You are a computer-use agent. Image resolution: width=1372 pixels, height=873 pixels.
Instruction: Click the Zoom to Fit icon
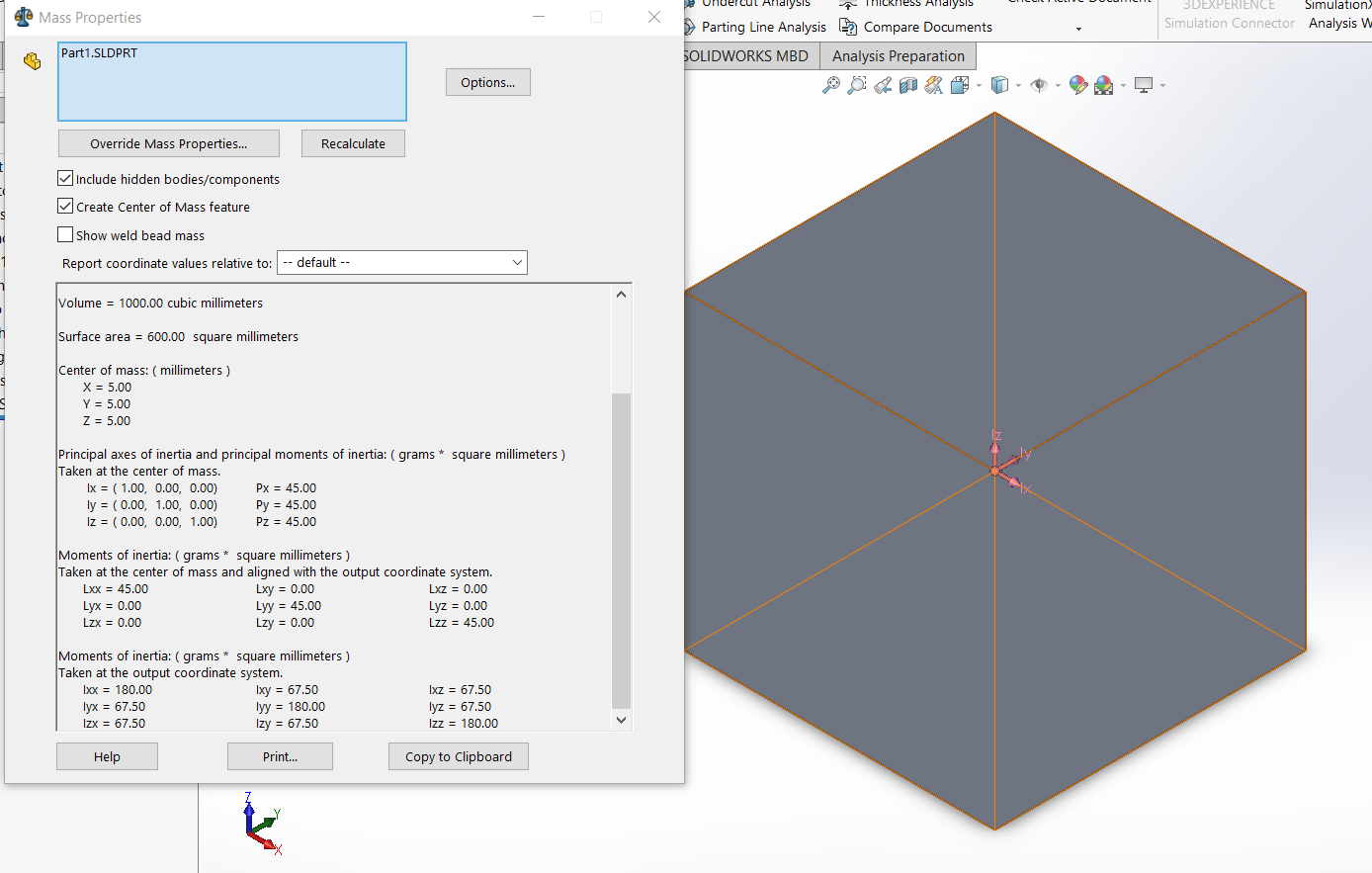[831, 85]
